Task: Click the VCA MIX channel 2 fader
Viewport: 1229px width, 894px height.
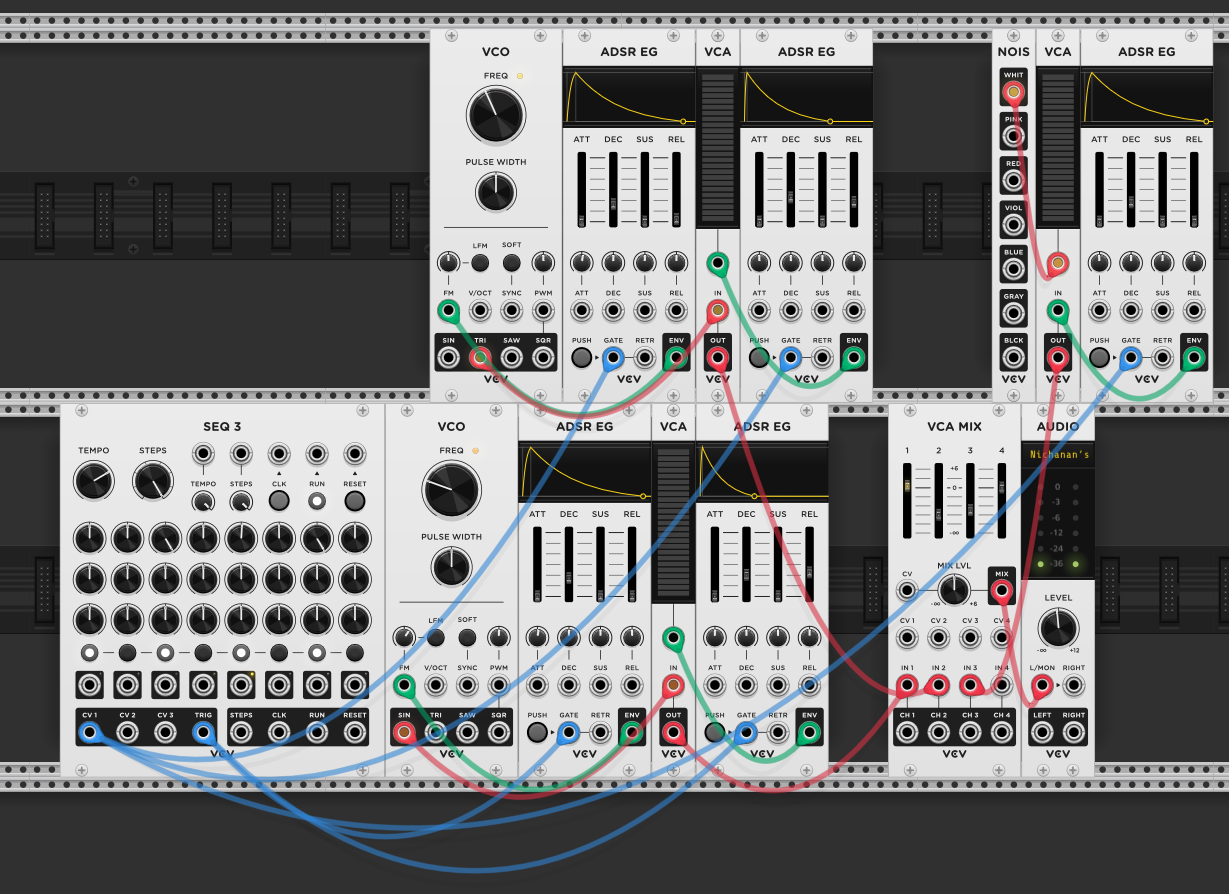Action: 938,499
